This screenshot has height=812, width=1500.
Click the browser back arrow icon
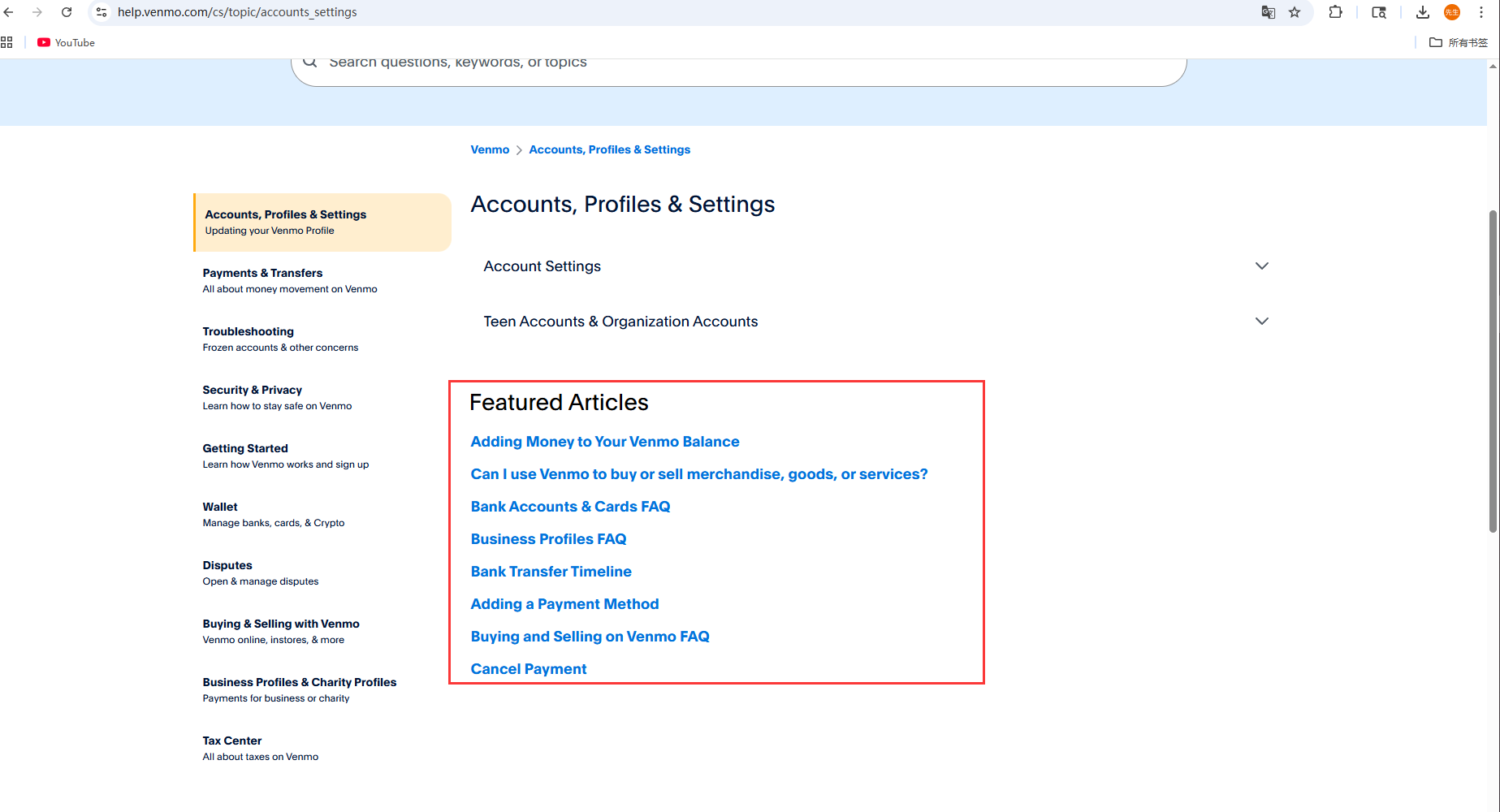point(9,12)
